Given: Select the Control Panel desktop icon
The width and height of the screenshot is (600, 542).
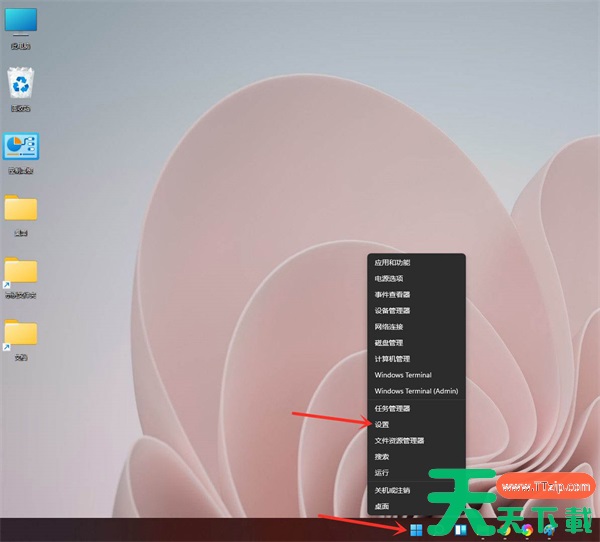Looking at the screenshot, I should tap(21, 153).
